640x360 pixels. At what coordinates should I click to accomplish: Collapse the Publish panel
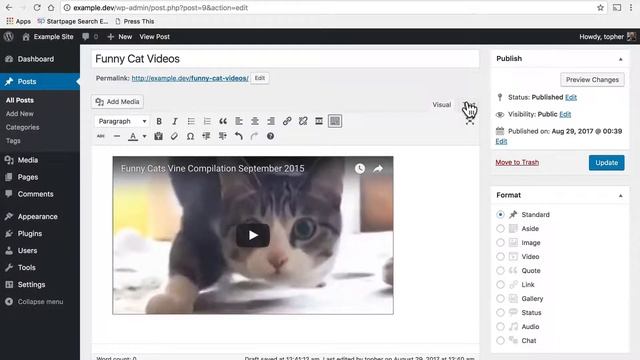click(x=620, y=59)
